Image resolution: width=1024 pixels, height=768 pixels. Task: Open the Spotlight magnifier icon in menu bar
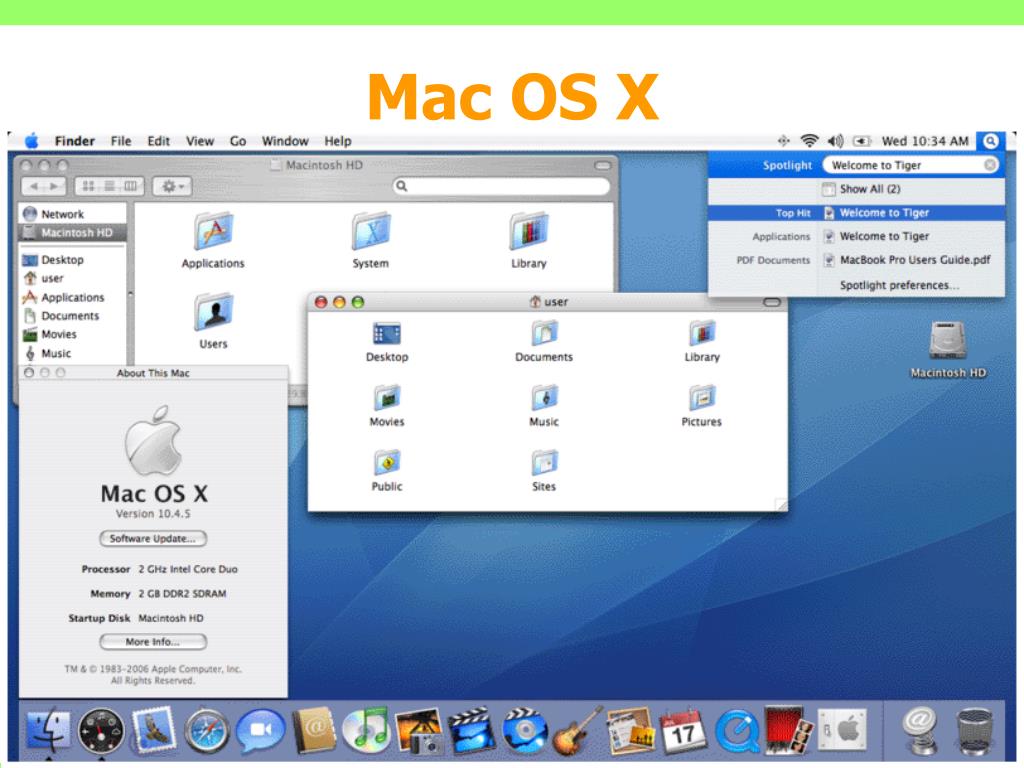990,141
